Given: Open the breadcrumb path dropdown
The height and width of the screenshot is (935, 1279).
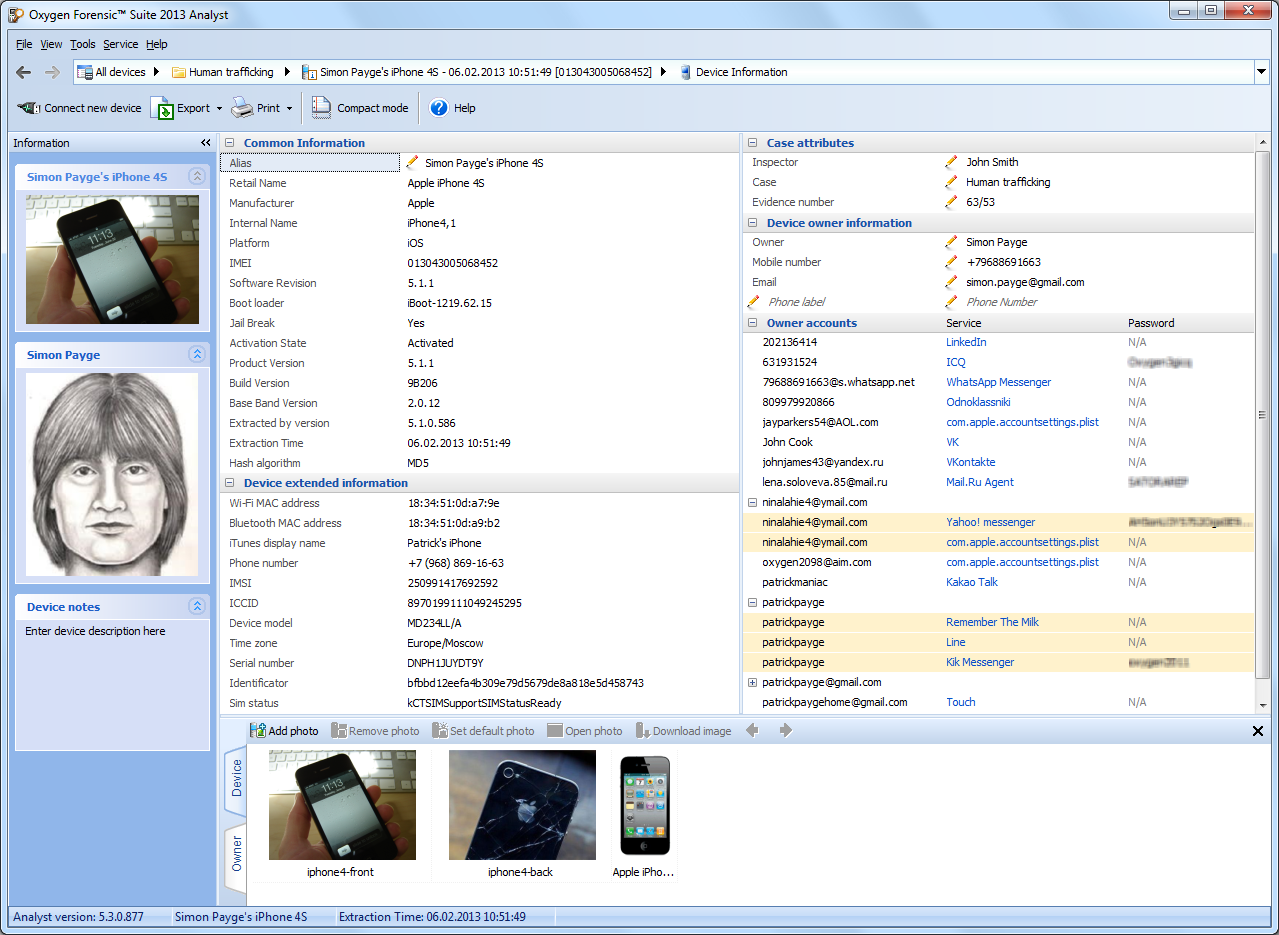Looking at the screenshot, I should (x=1260, y=72).
